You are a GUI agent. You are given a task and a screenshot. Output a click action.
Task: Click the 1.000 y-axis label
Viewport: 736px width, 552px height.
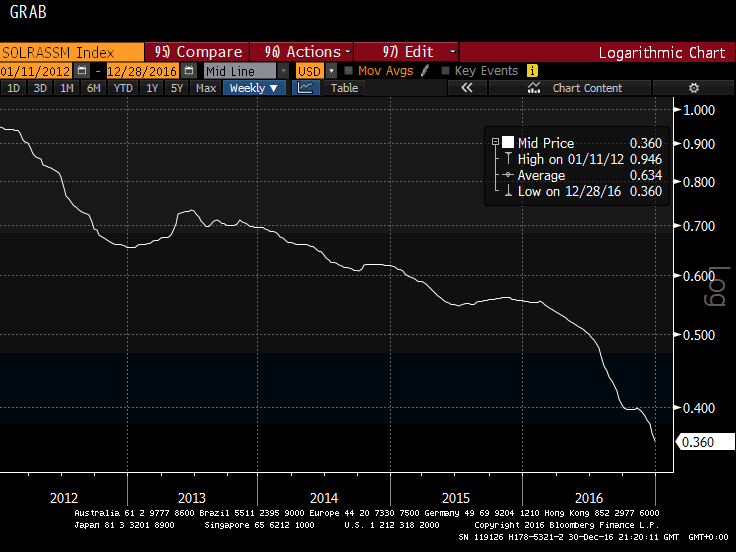pos(699,110)
